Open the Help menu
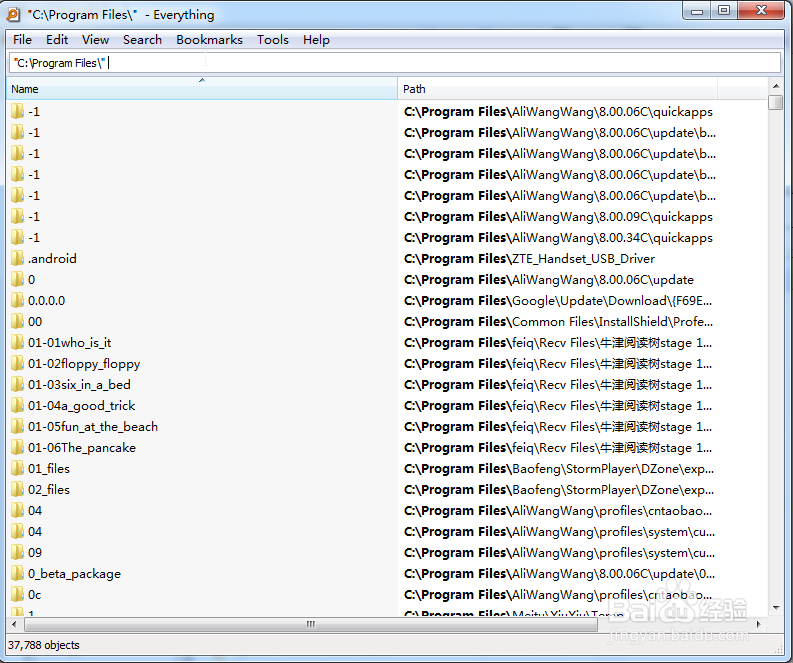The height and width of the screenshot is (663, 793). 316,39
